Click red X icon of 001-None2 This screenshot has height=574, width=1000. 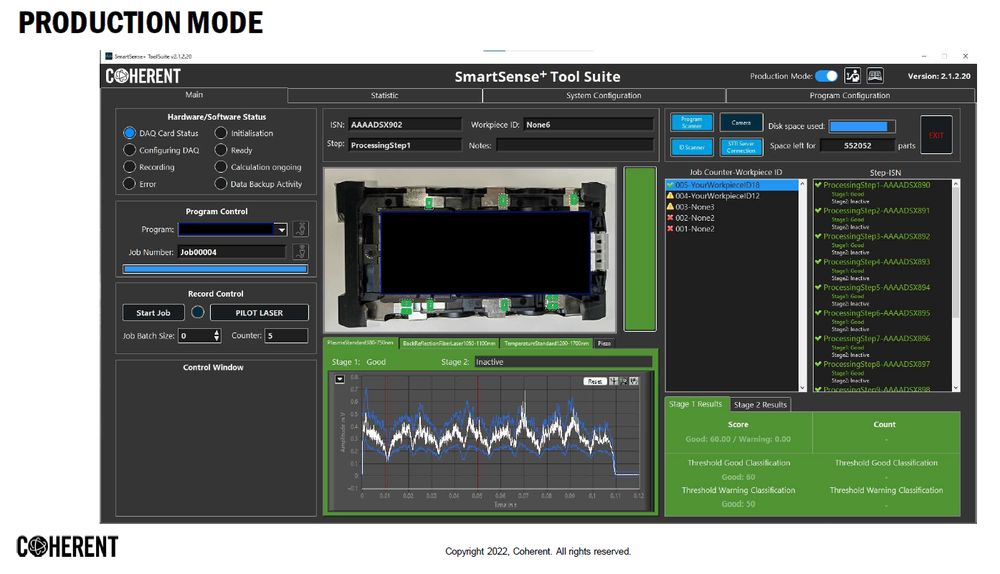[x=670, y=228]
